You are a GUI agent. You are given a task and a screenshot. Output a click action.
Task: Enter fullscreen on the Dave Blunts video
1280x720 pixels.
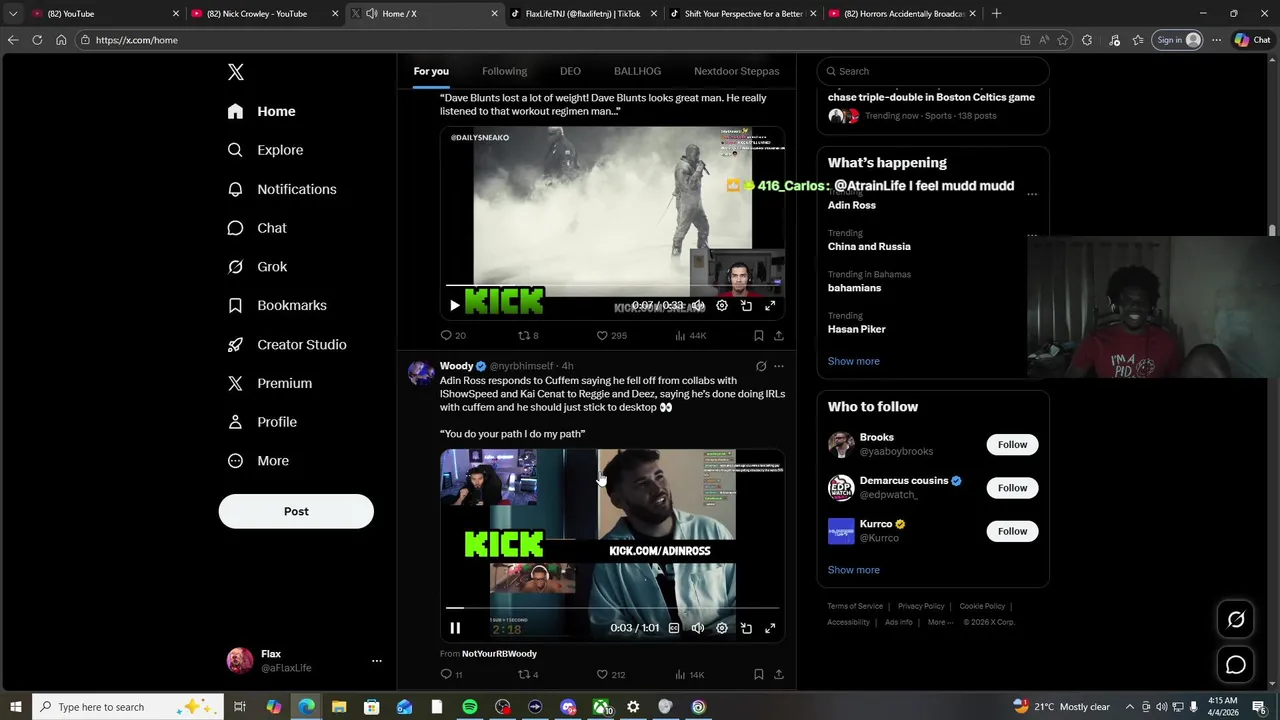[x=770, y=306]
